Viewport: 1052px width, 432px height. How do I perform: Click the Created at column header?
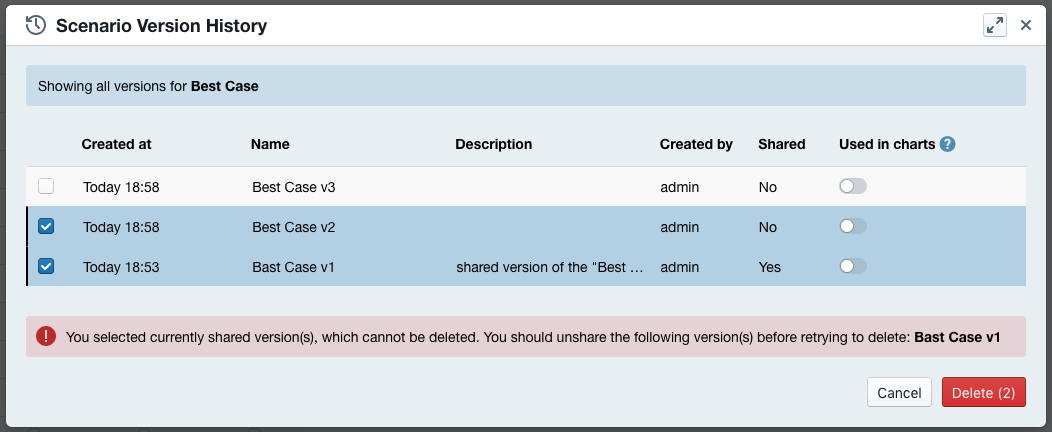point(116,144)
